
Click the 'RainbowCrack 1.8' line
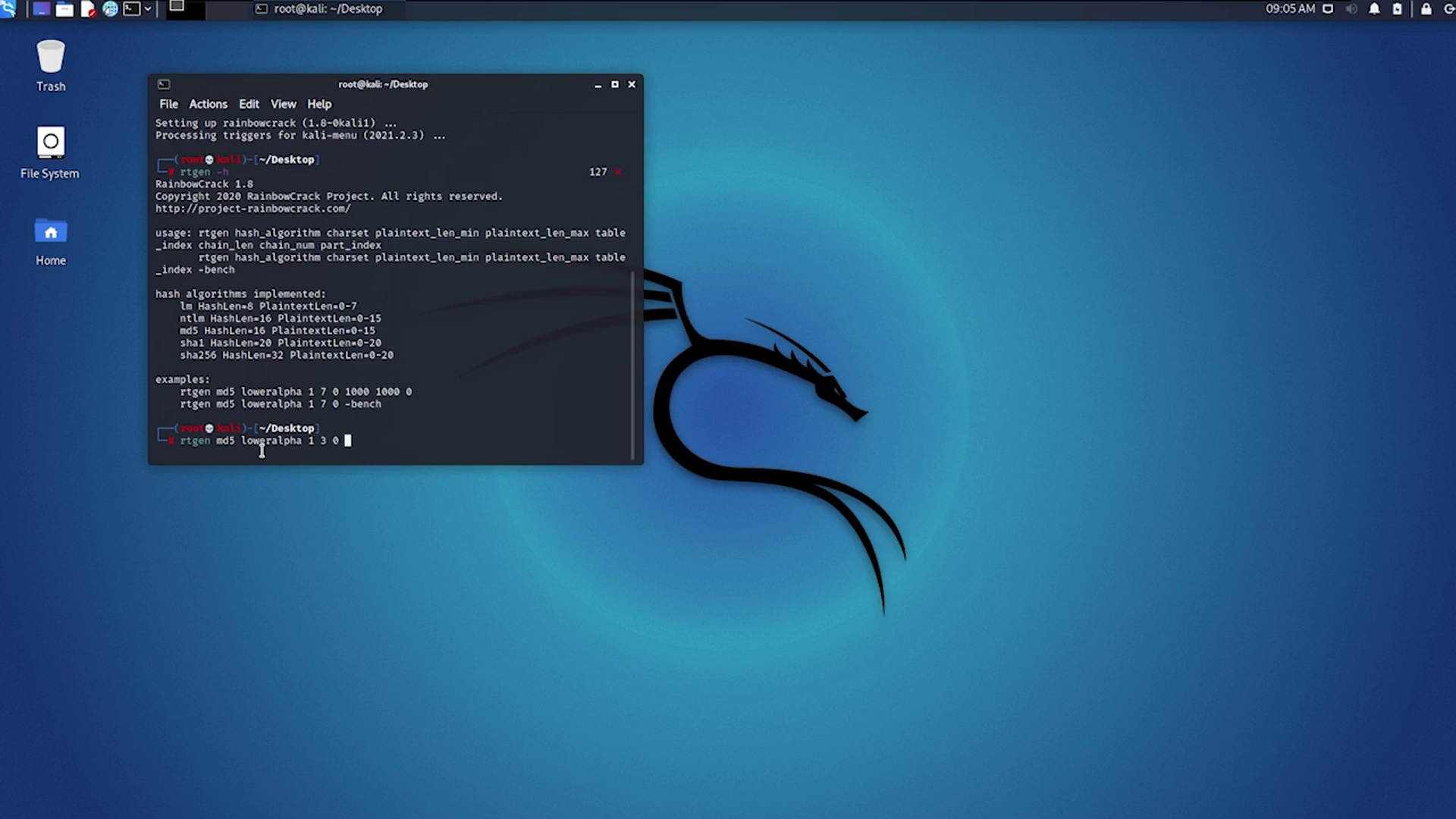(204, 184)
